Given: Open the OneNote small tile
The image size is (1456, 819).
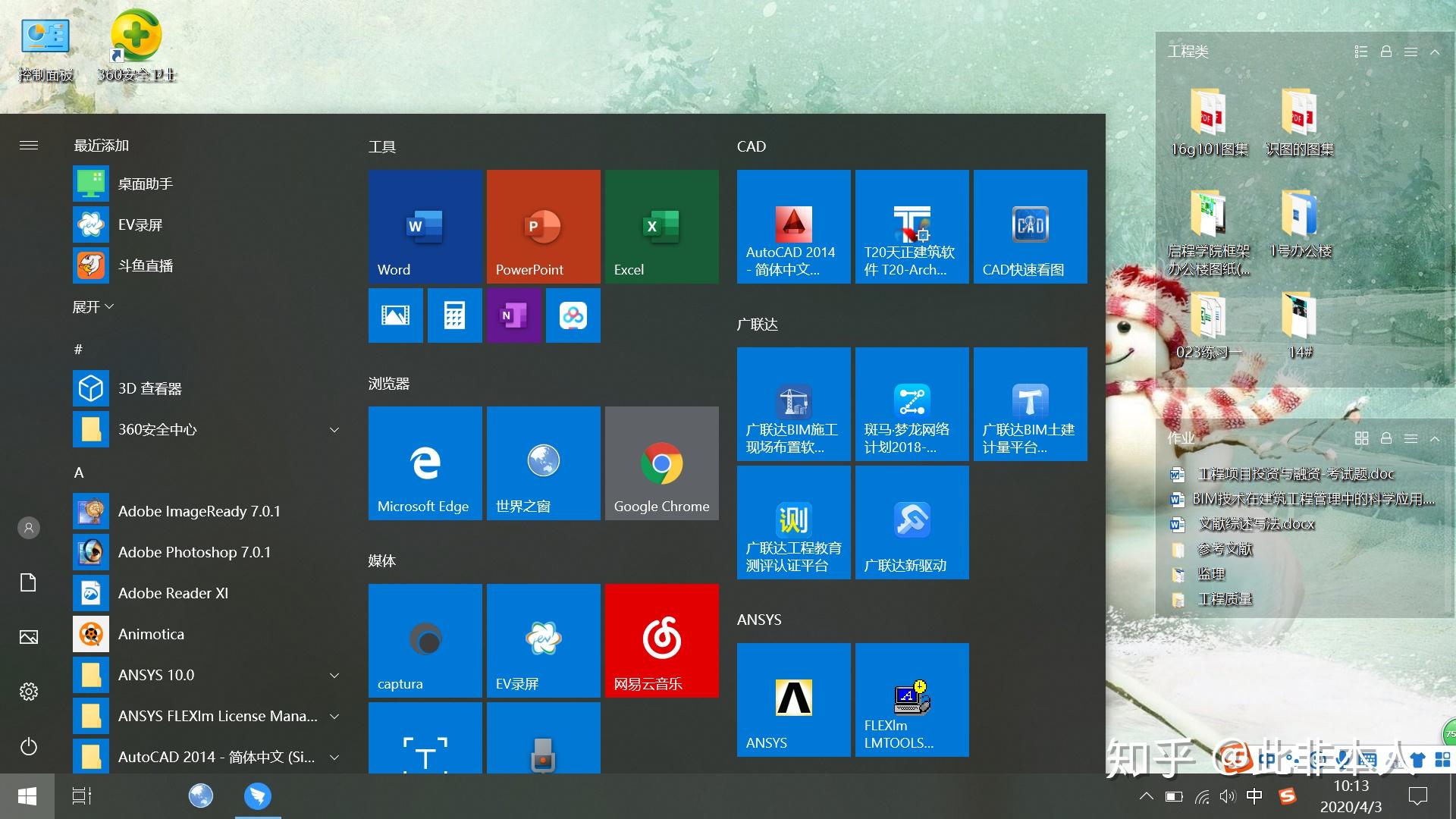Looking at the screenshot, I should coord(513,315).
